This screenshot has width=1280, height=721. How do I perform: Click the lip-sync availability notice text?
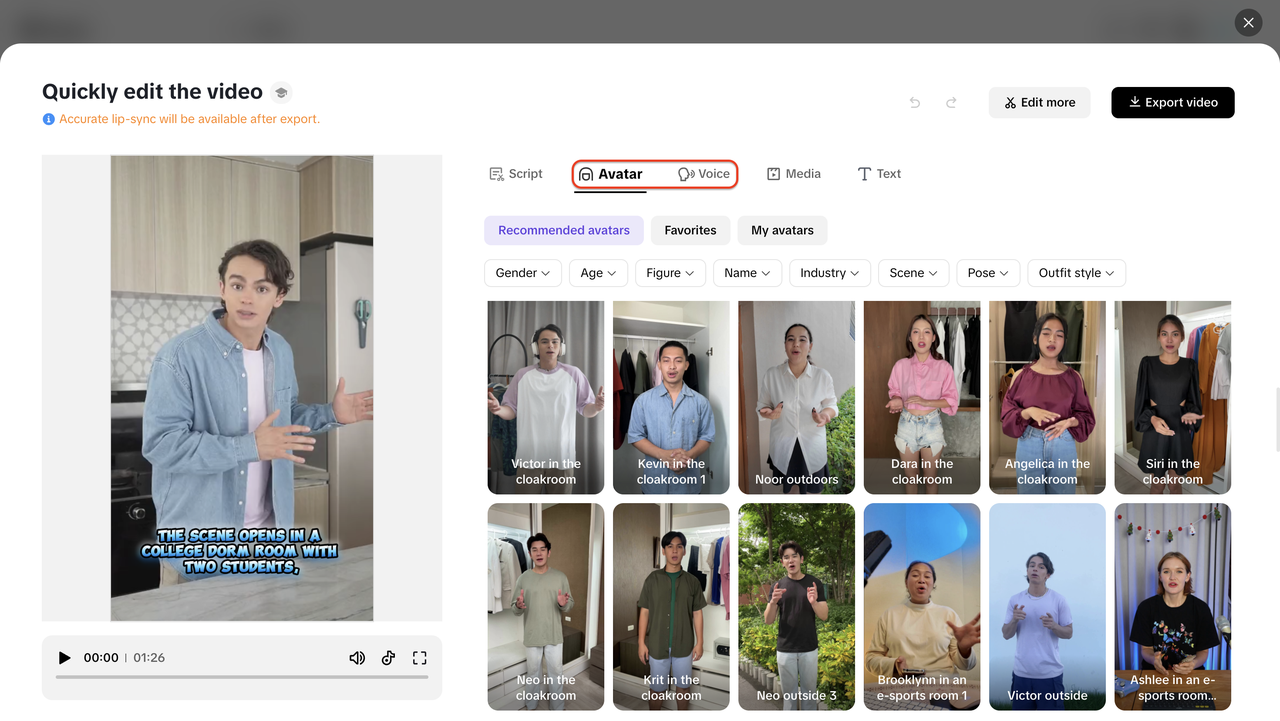point(190,119)
